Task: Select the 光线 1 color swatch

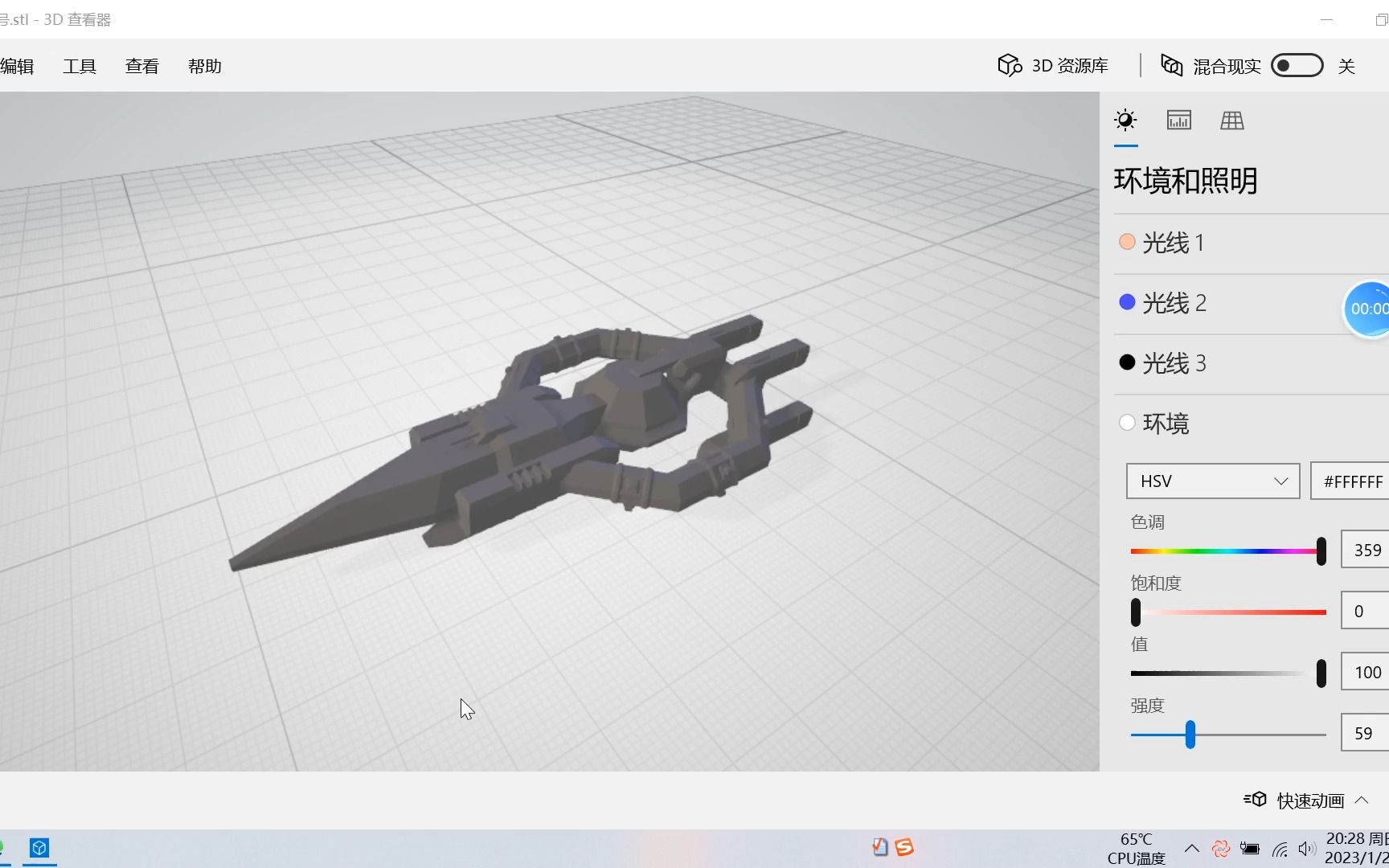Action: point(1127,242)
